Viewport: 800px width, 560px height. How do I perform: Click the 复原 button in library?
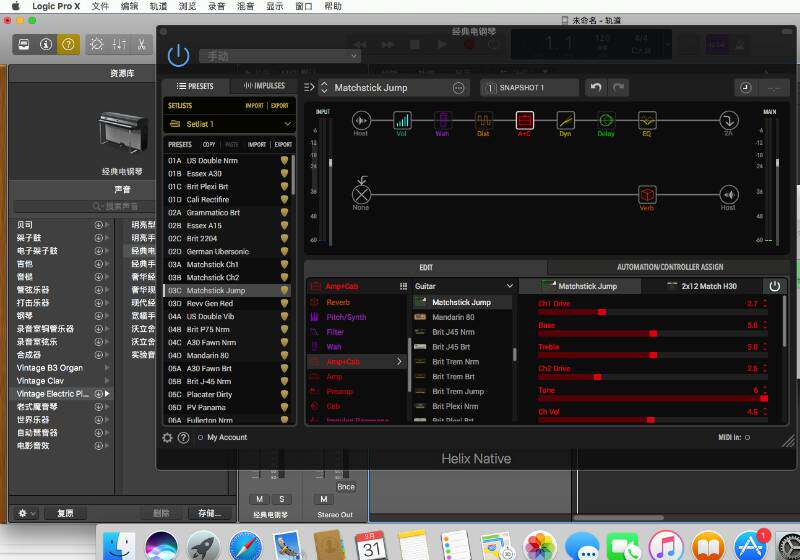point(65,514)
